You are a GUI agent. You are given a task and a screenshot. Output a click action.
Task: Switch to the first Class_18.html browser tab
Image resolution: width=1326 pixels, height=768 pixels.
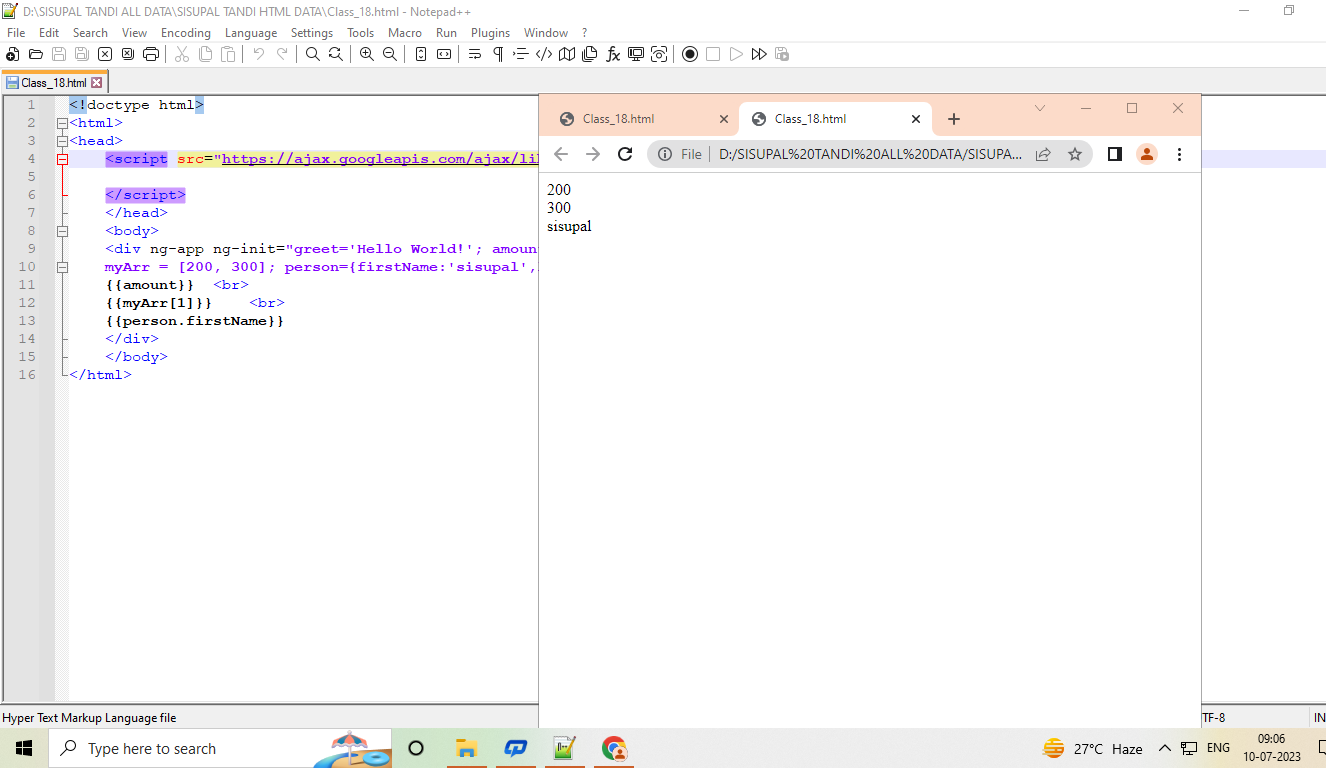point(618,119)
